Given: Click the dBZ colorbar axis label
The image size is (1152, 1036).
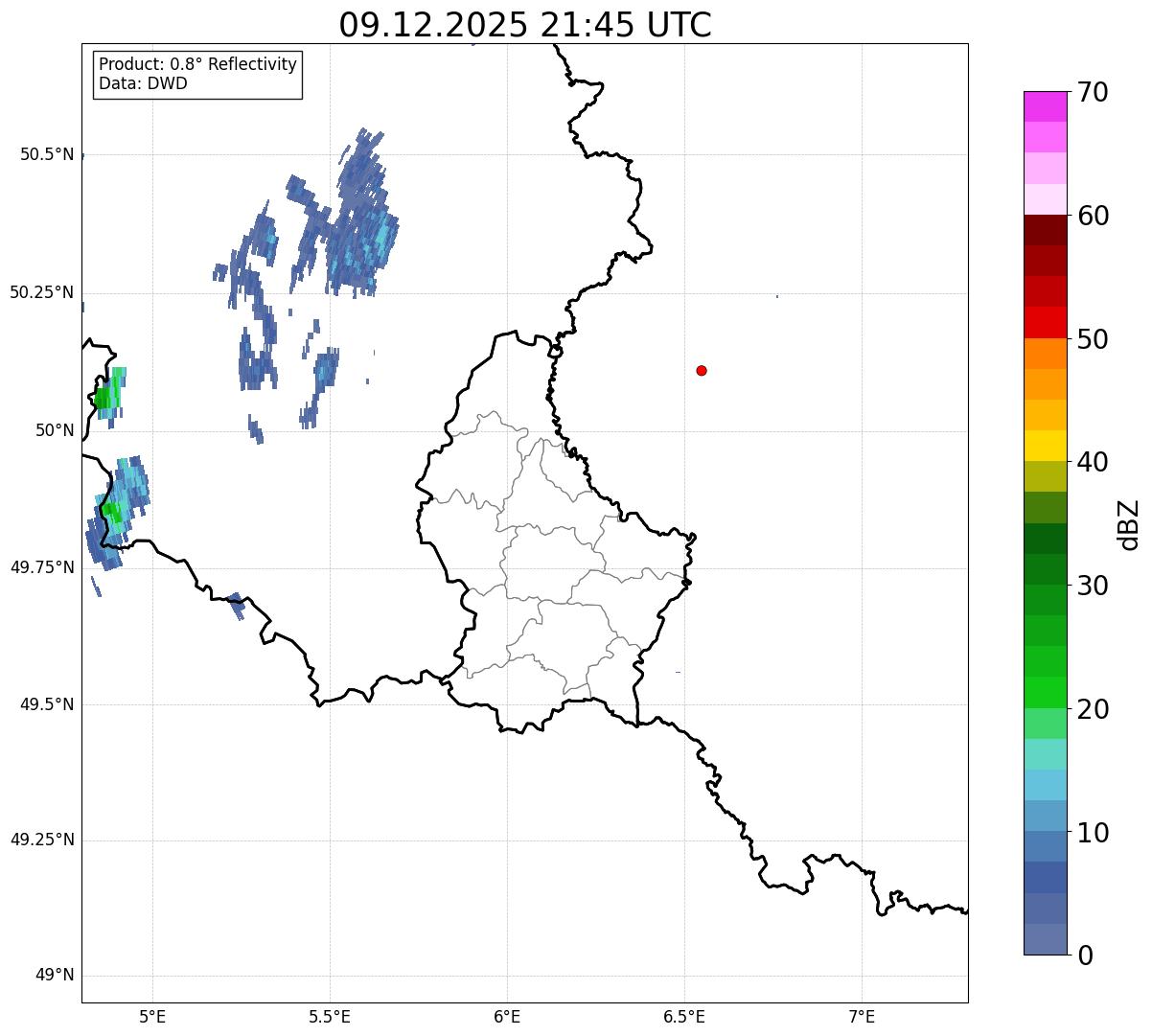Looking at the screenshot, I should (1129, 524).
